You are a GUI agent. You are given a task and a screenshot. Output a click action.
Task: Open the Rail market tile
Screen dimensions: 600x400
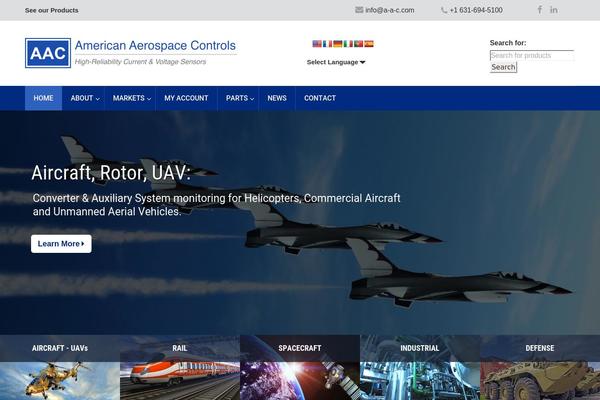(x=180, y=367)
